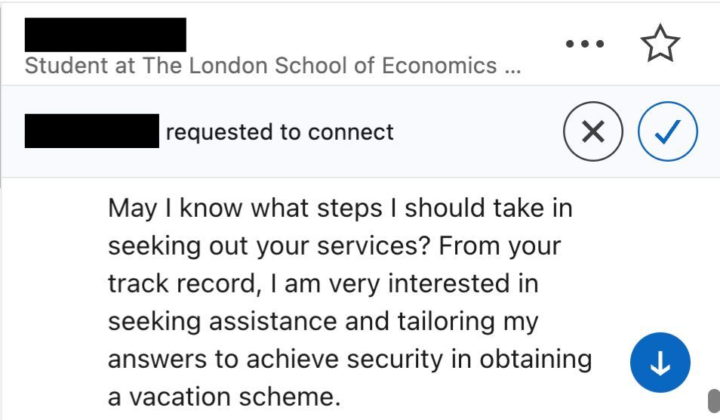This screenshot has width=720, height=420.
Task: Click the scrollbar thumb at bottom right
Action: 712,398
